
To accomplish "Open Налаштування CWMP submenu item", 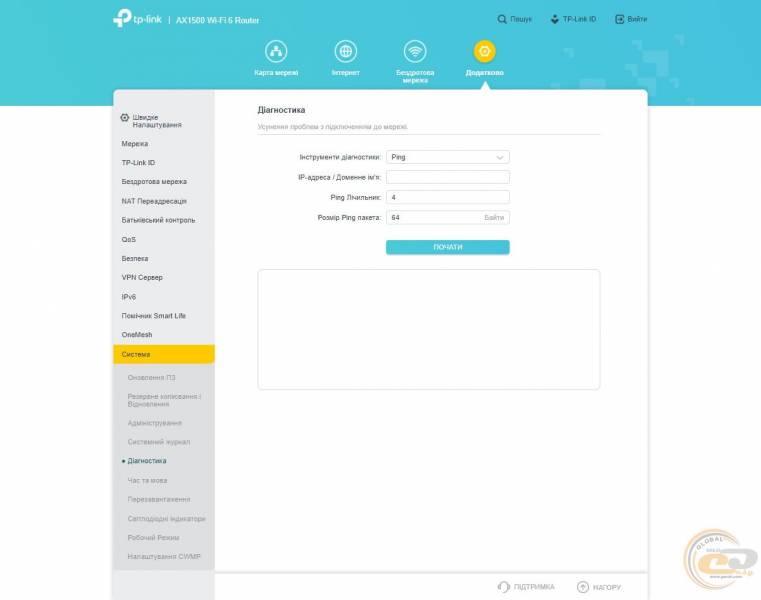I will pyautogui.click(x=164, y=556).
